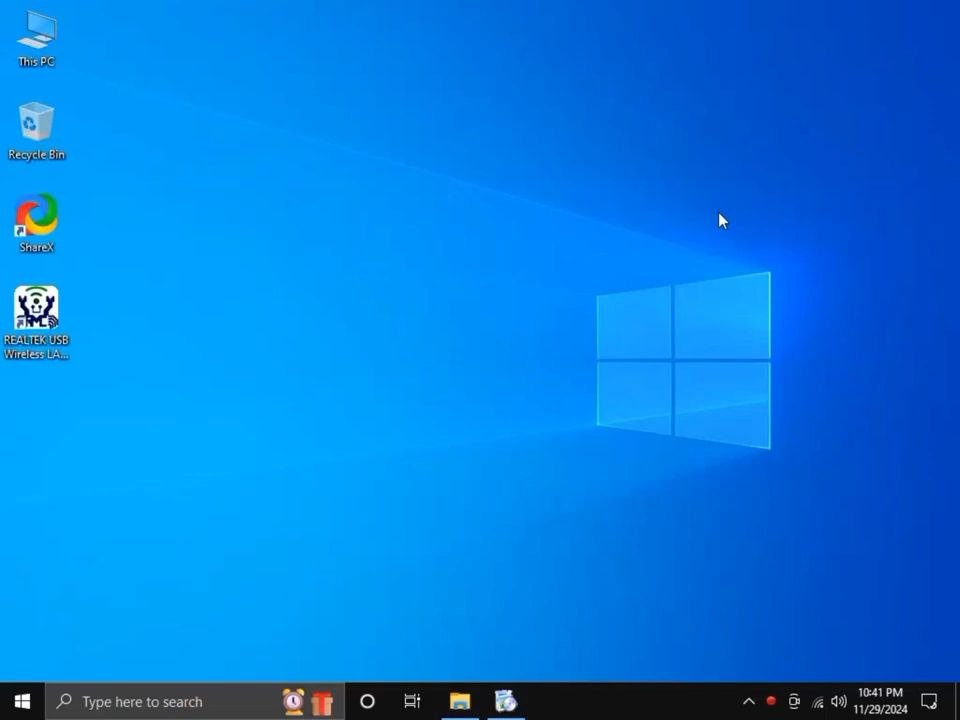Select the This PC desktop icon
The height and width of the screenshot is (720, 960).
click(x=37, y=39)
